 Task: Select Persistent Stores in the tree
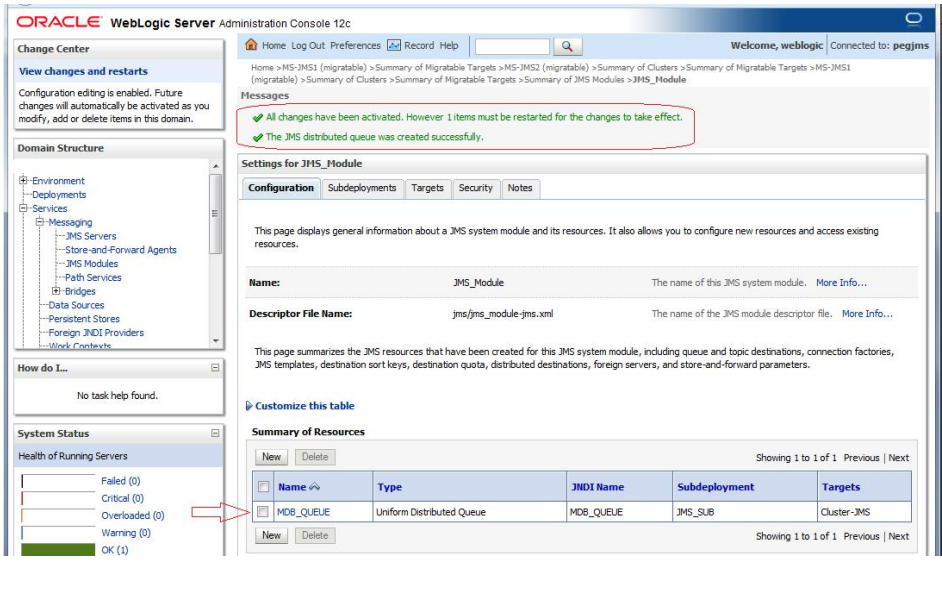84,319
